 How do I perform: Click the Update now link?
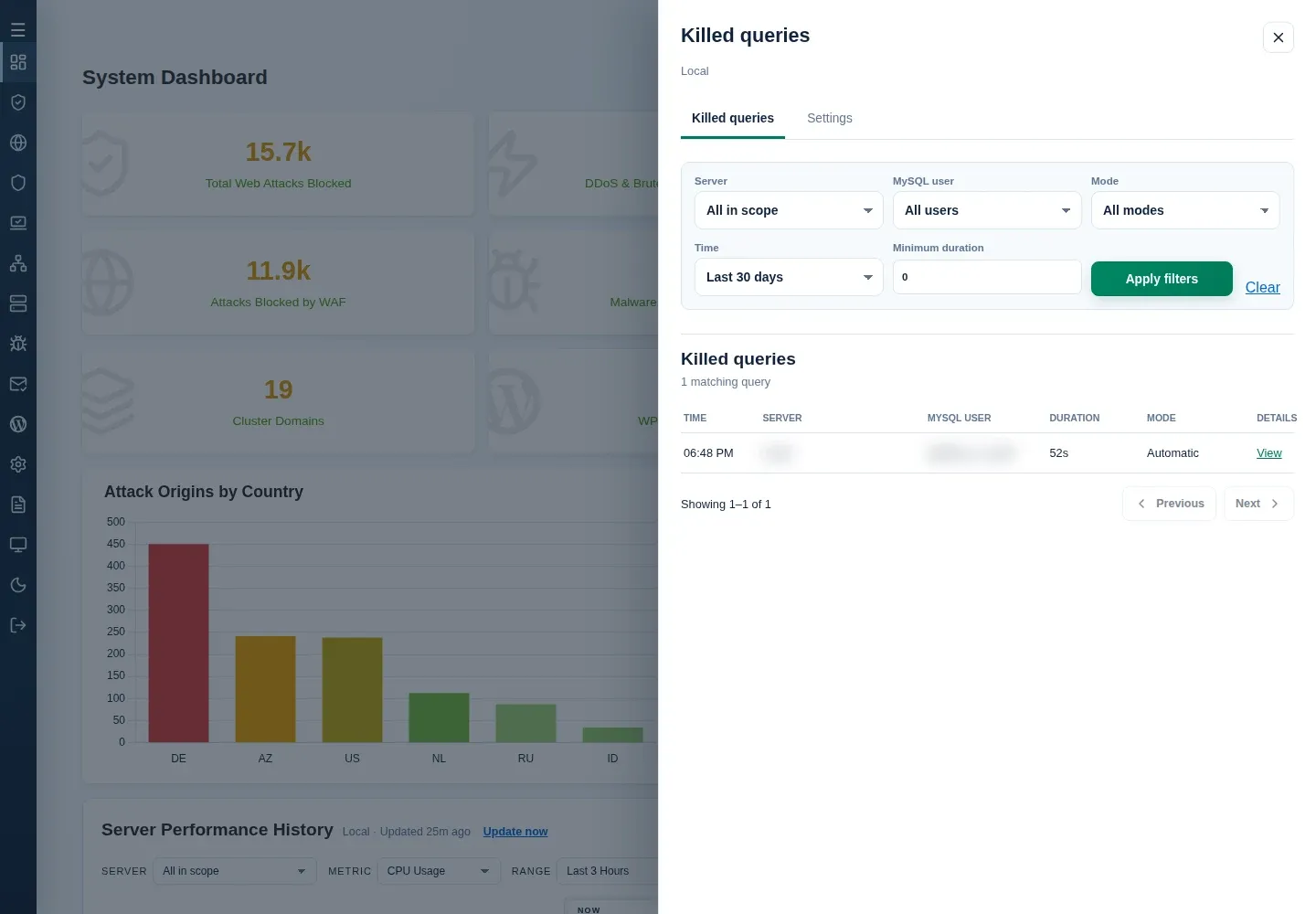point(515,832)
